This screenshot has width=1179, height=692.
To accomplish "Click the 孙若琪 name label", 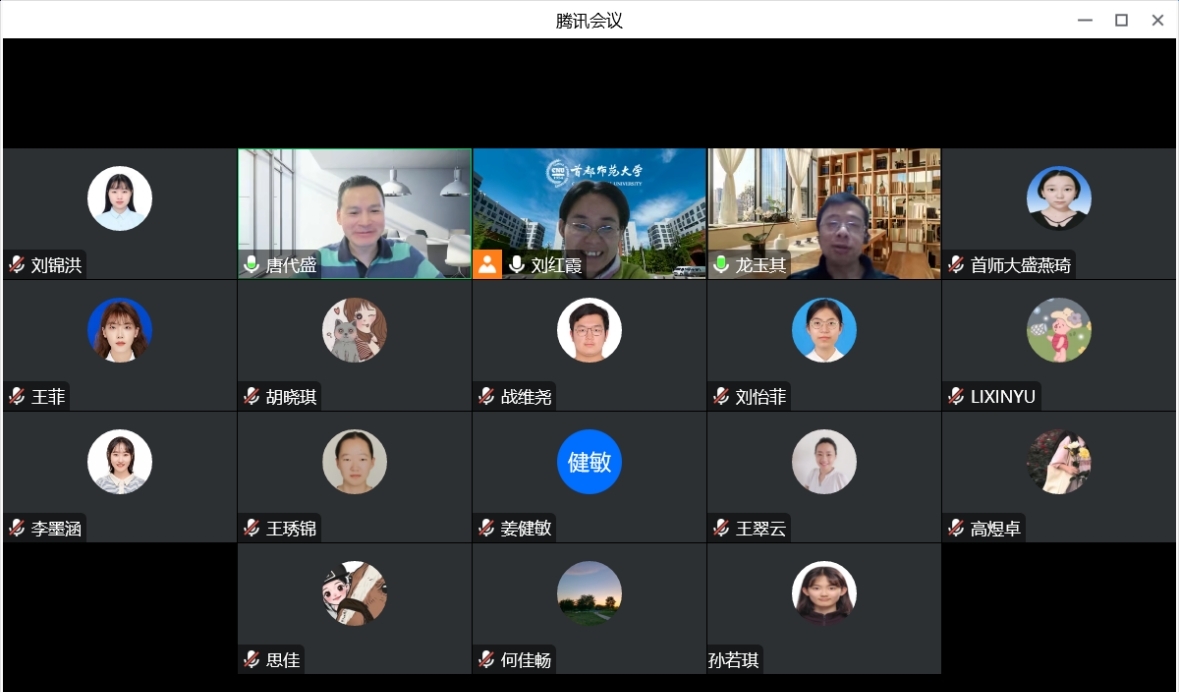I will pos(734,660).
